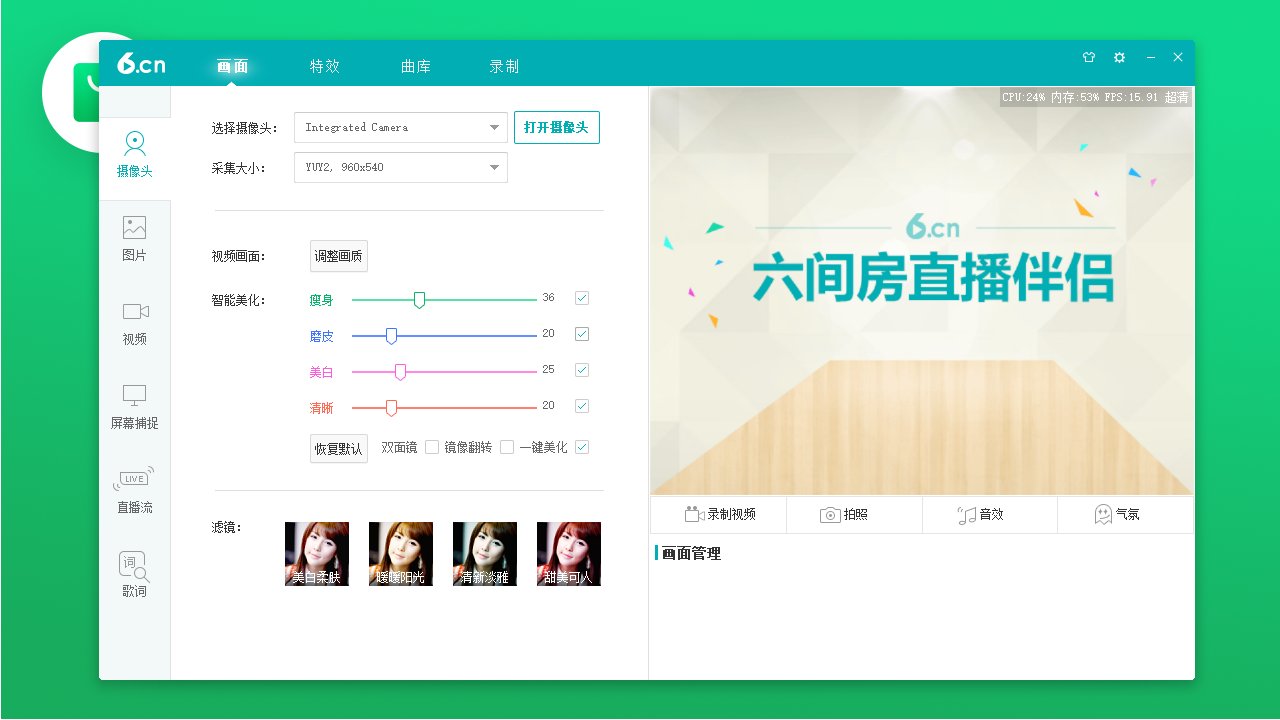Switch to the 录制 tab
Image resolution: width=1280 pixels, height=720 pixels.
[x=504, y=66]
